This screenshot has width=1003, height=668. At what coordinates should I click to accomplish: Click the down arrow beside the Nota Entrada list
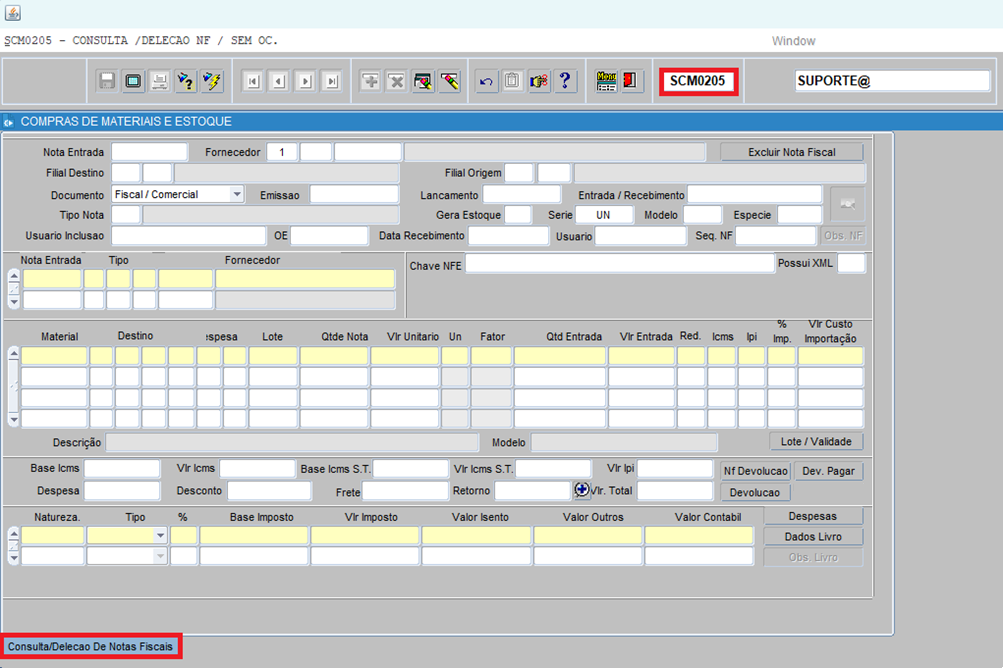pos(14,301)
